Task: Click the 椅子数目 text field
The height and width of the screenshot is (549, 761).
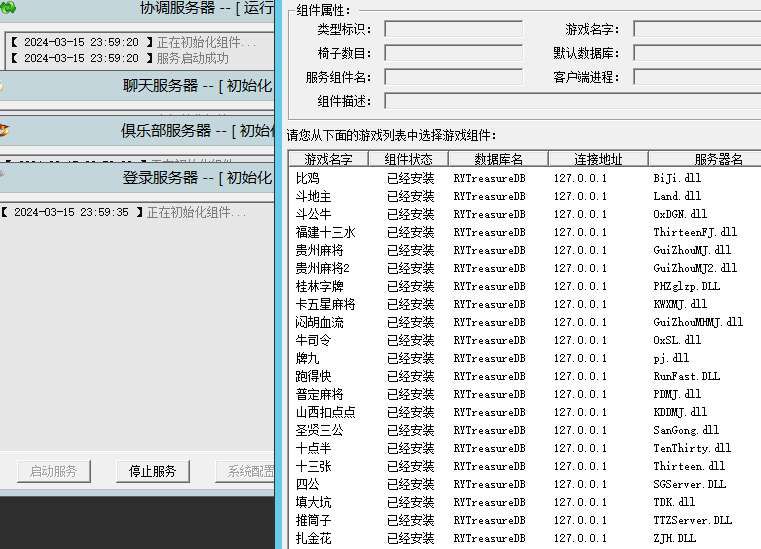Action: tap(453, 53)
